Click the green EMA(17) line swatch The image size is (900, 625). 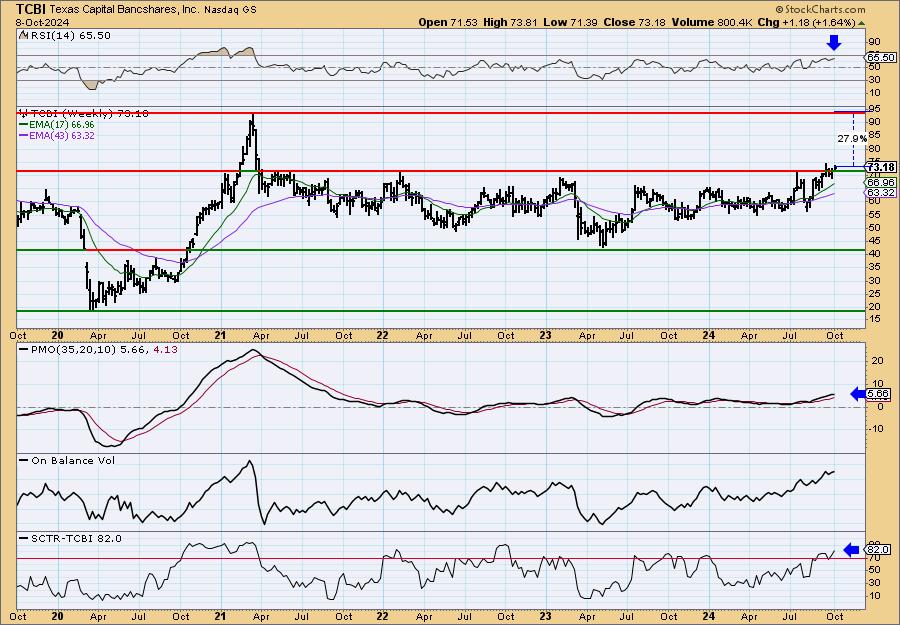pos(24,125)
